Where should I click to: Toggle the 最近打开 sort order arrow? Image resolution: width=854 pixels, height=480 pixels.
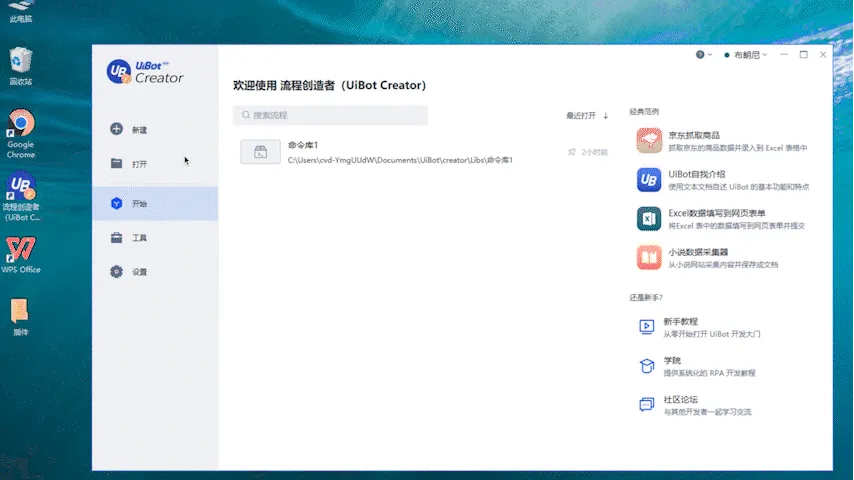point(606,116)
